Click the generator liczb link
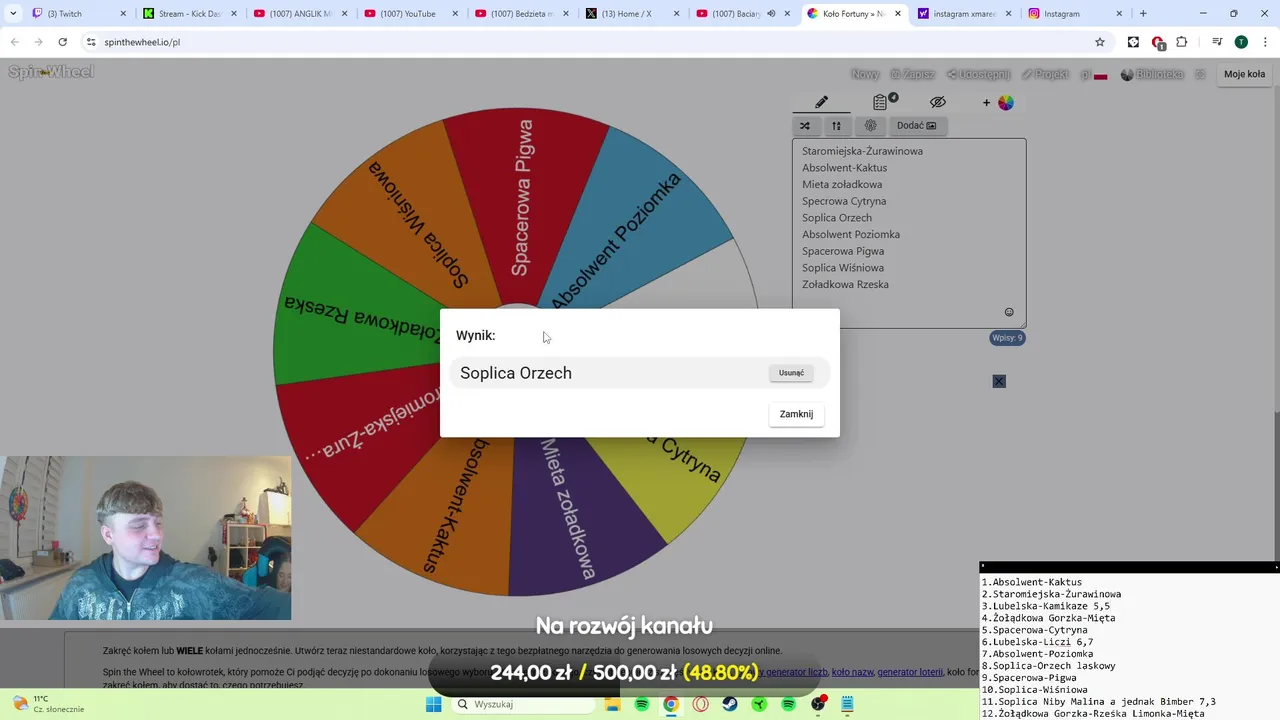 coord(797,672)
